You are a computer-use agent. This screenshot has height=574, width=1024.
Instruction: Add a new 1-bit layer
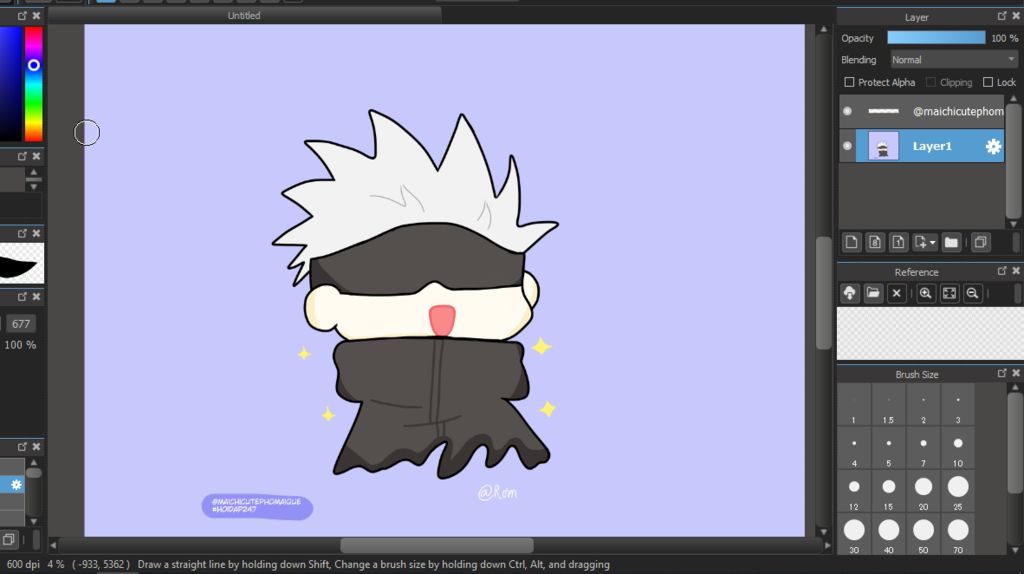click(x=898, y=242)
